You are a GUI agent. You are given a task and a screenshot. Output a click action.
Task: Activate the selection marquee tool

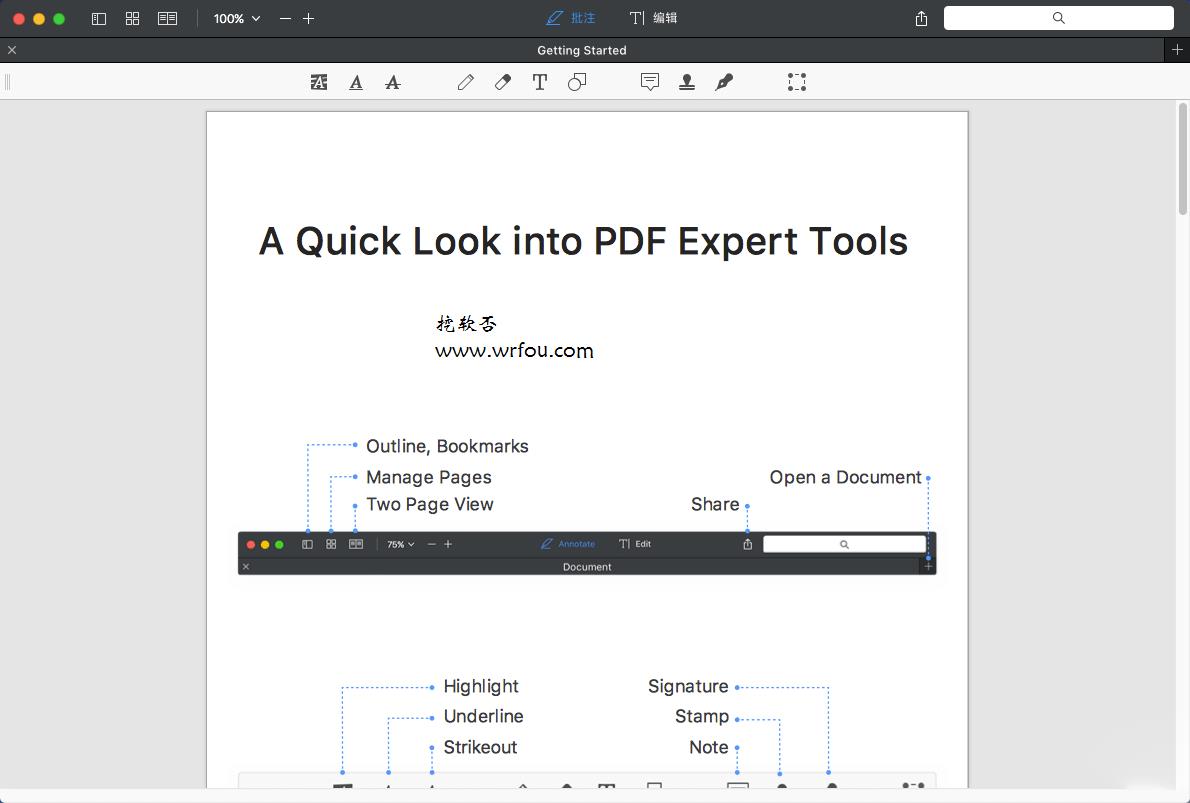click(x=797, y=83)
